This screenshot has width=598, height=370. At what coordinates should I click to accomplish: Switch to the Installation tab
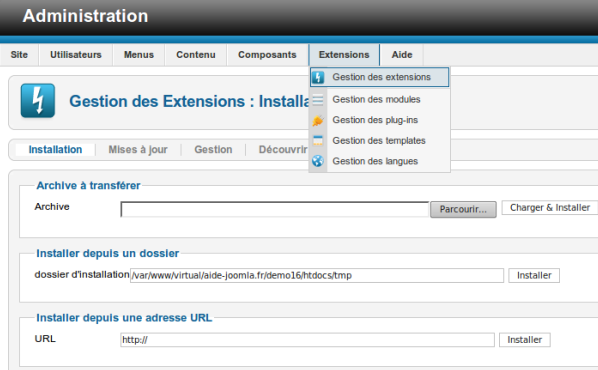[55, 150]
